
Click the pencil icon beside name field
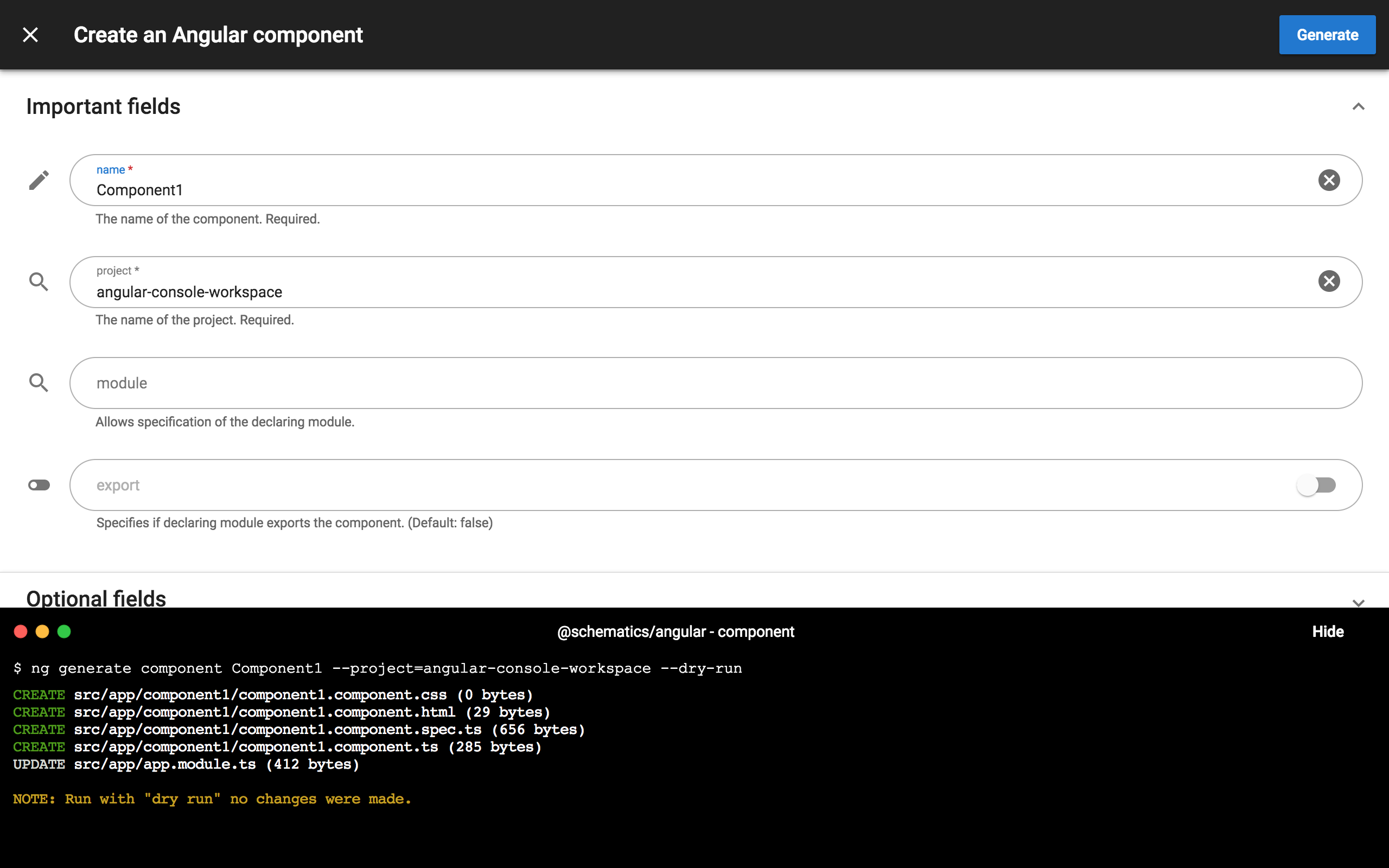click(39, 180)
